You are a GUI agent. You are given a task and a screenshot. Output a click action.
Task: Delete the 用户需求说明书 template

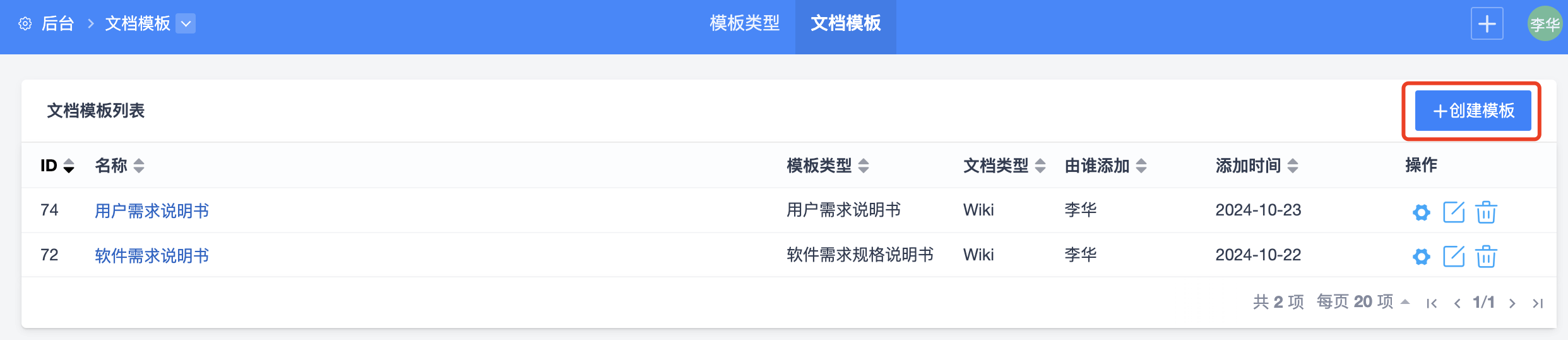1486,212
